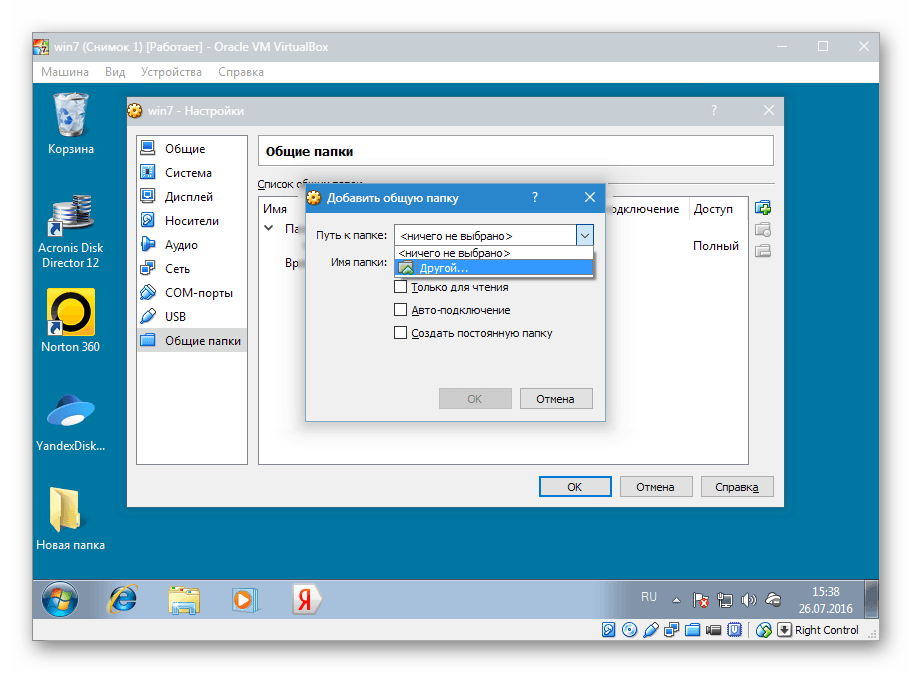Toggle the 'Авто-подключение' checkbox
Viewport: 912px width, 673px height.
(x=401, y=310)
